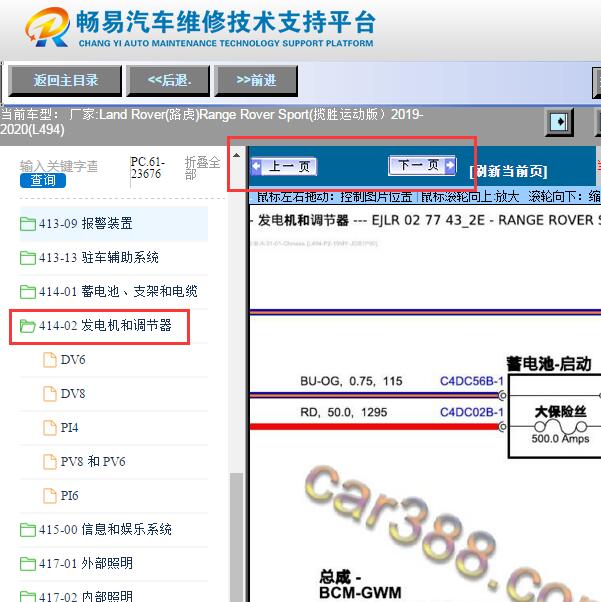The width and height of the screenshot is (601, 602).
Task: Click folder icon of 417-01 外部照明
Action: (28, 564)
